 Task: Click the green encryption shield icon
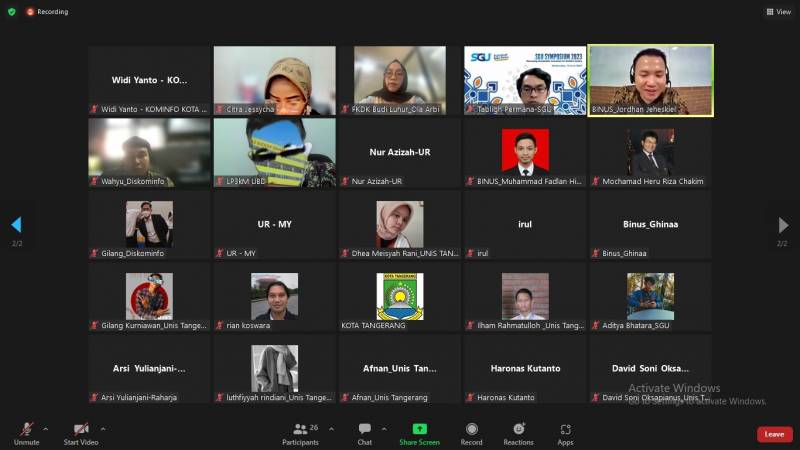(11, 12)
